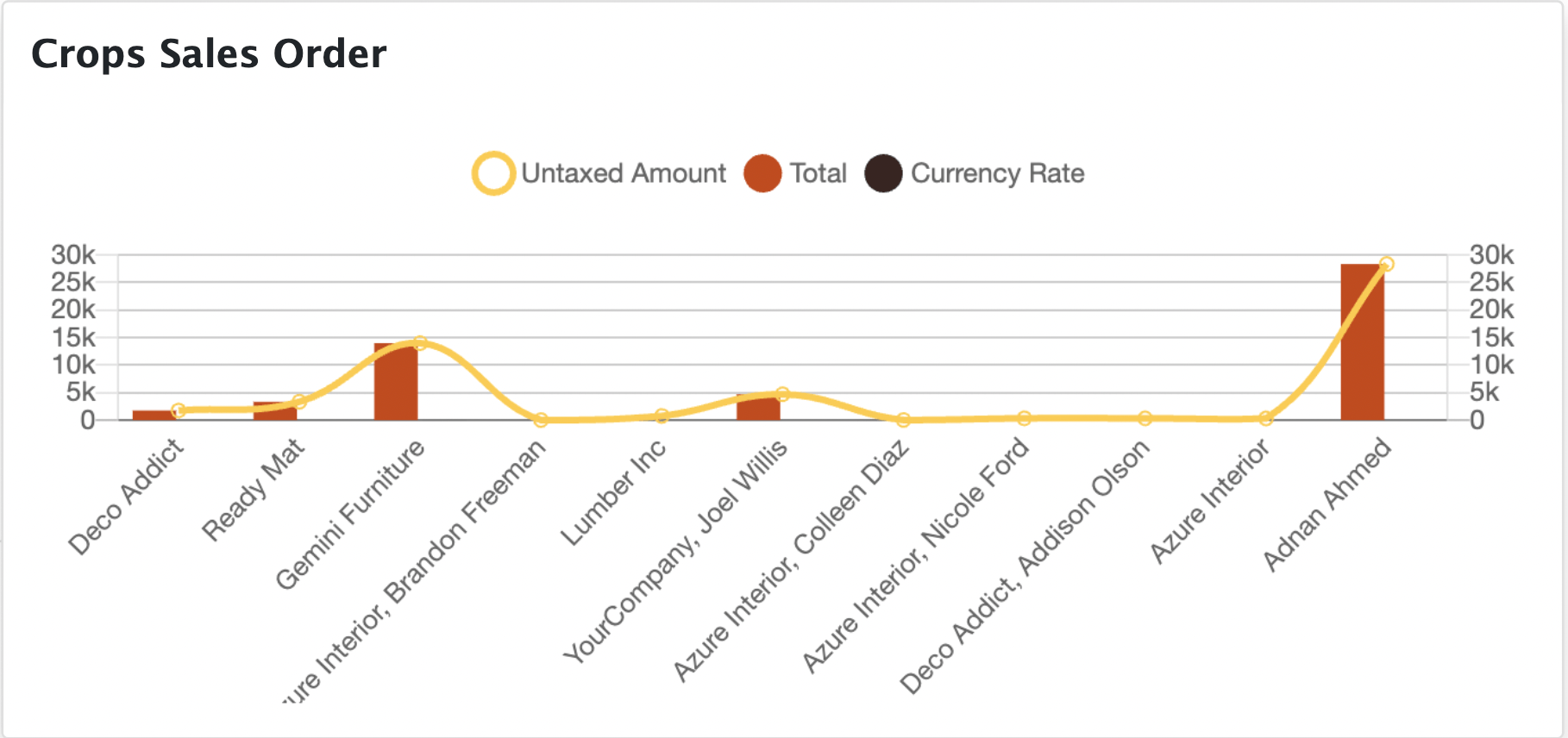Select the Colleen Diaz line data point
The image size is (1568, 738).
(903, 420)
